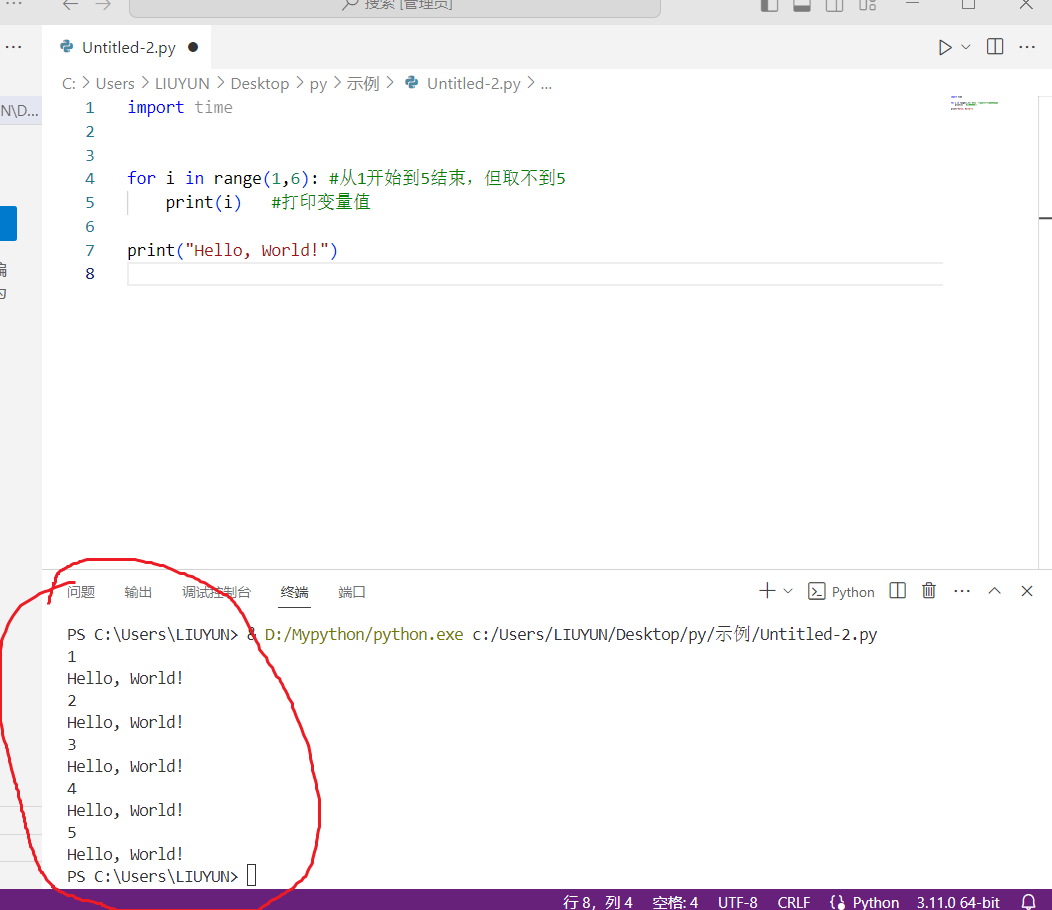
Task: Open the terminal launch profile dropdown
Action: (788, 591)
